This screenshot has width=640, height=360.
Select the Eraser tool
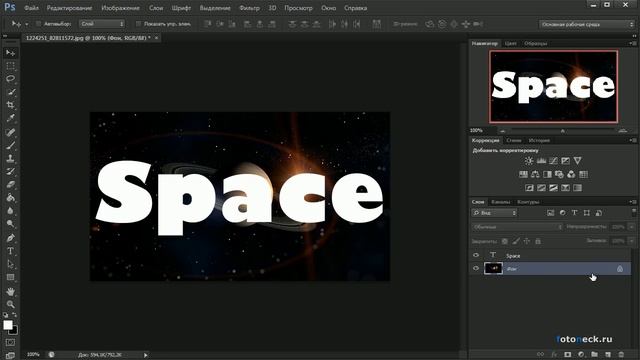(11, 184)
